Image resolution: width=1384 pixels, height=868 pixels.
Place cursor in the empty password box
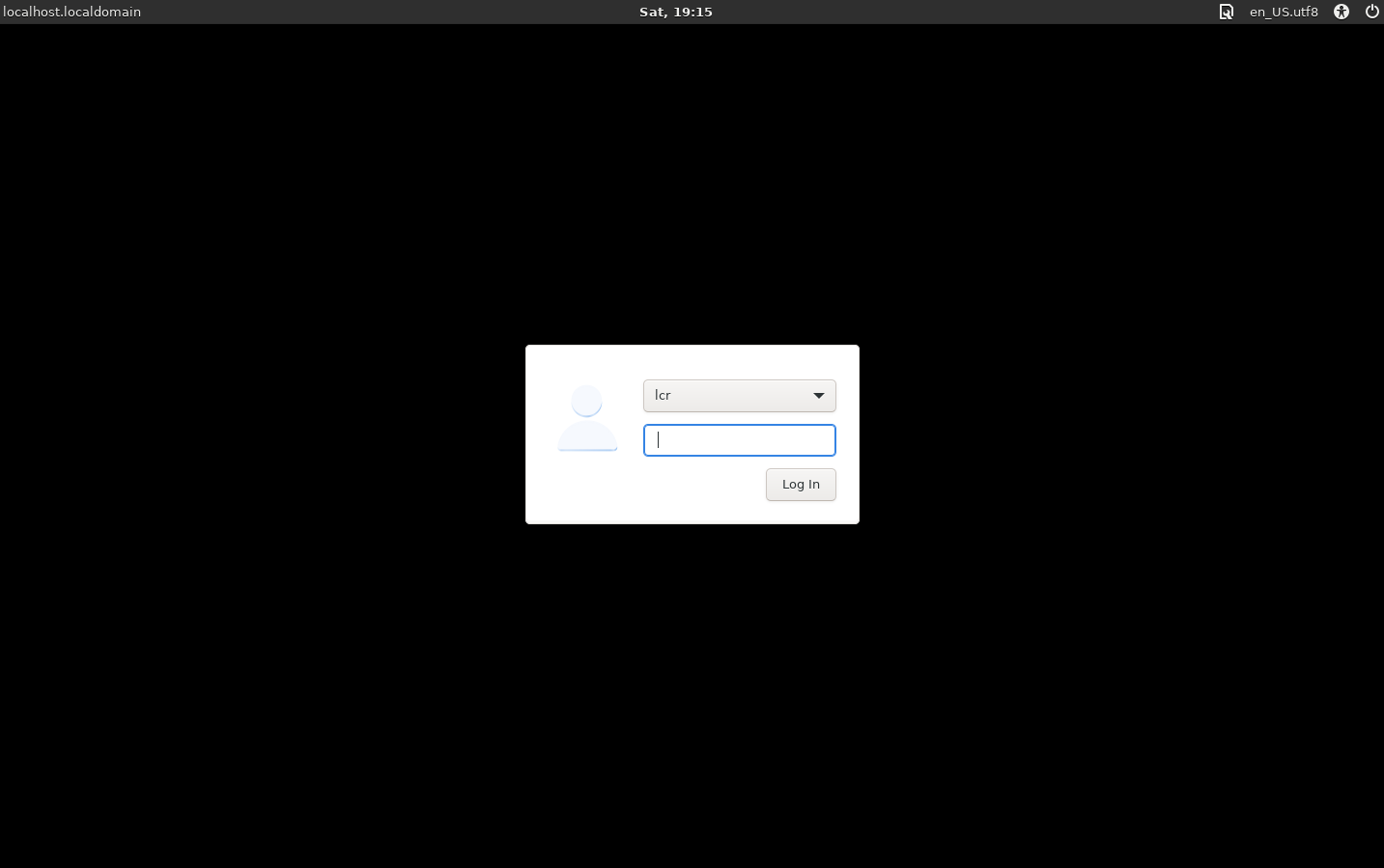coord(739,440)
